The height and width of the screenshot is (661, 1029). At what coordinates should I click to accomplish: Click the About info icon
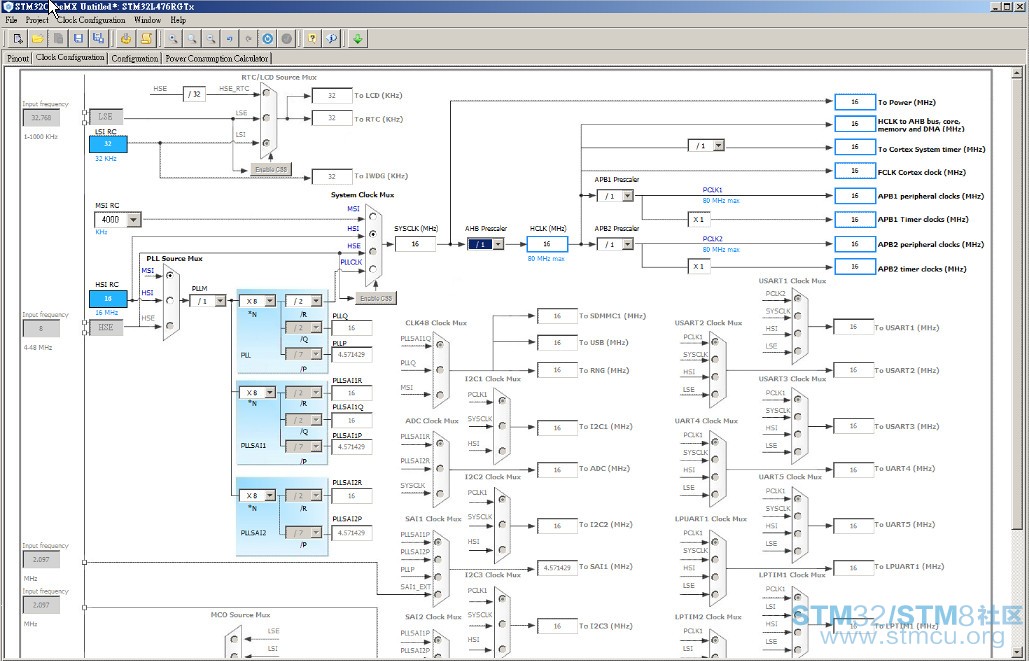click(x=331, y=39)
